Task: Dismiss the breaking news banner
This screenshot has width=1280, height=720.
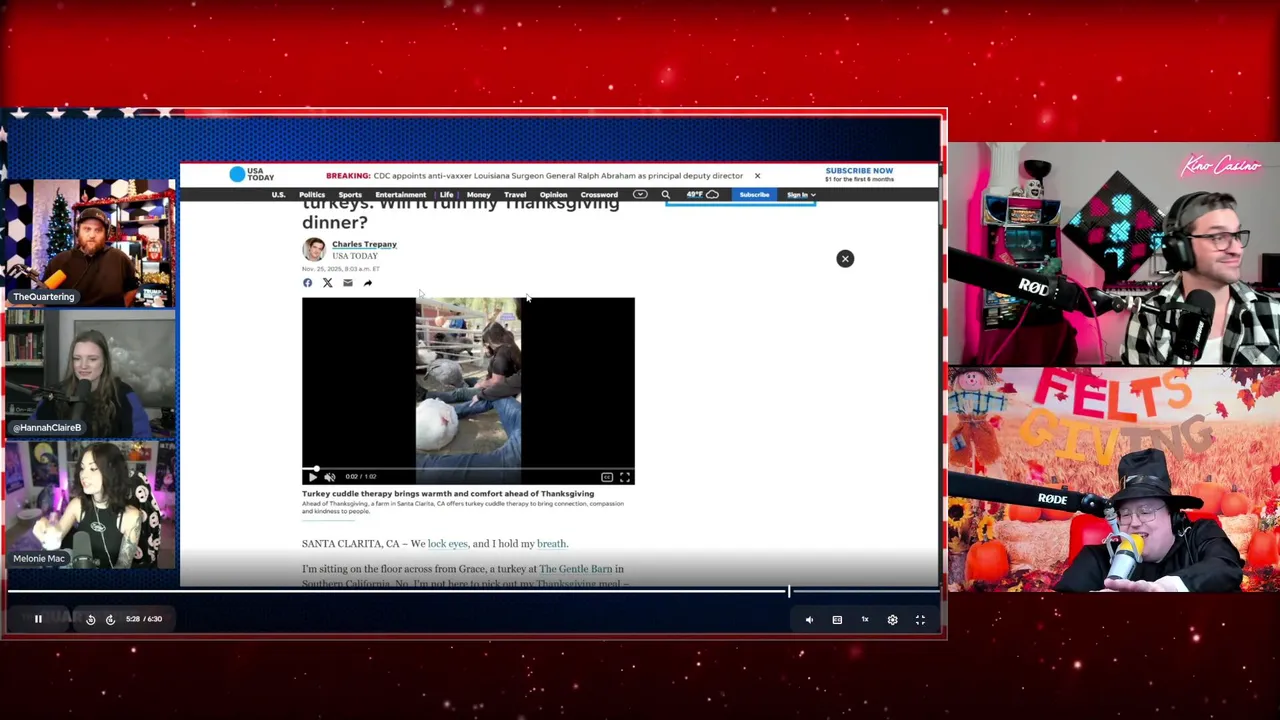Action: pyautogui.click(x=757, y=176)
